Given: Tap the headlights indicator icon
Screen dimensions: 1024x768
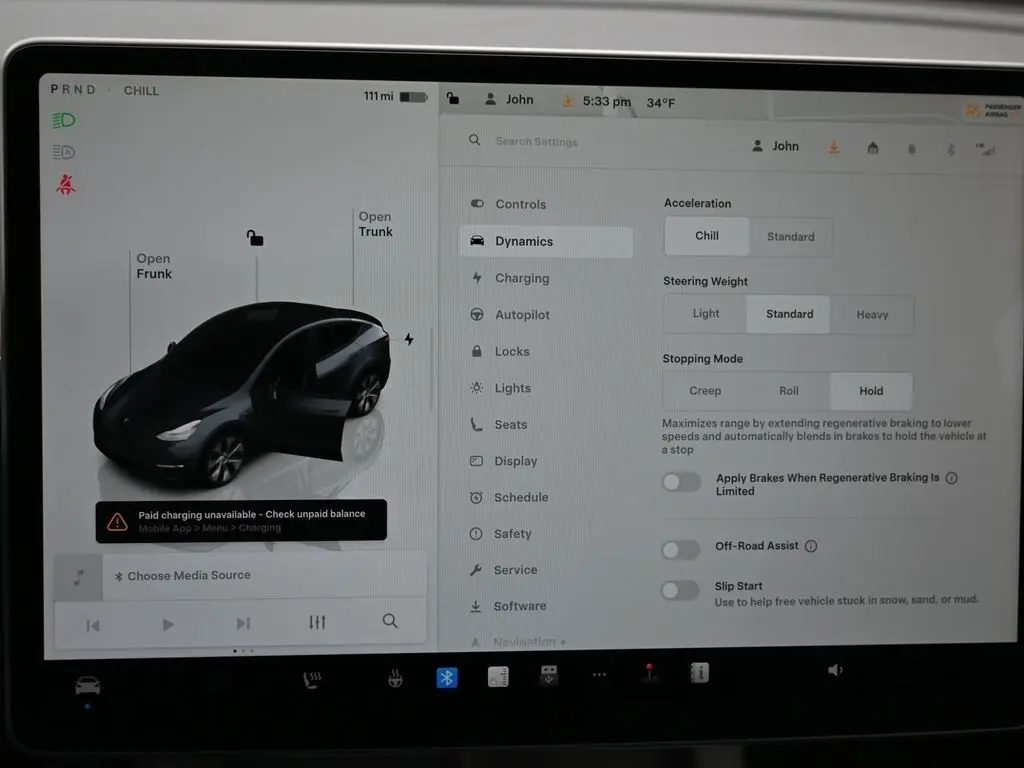Looking at the screenshot, I should pyautogui.click(x=64, y=121).
